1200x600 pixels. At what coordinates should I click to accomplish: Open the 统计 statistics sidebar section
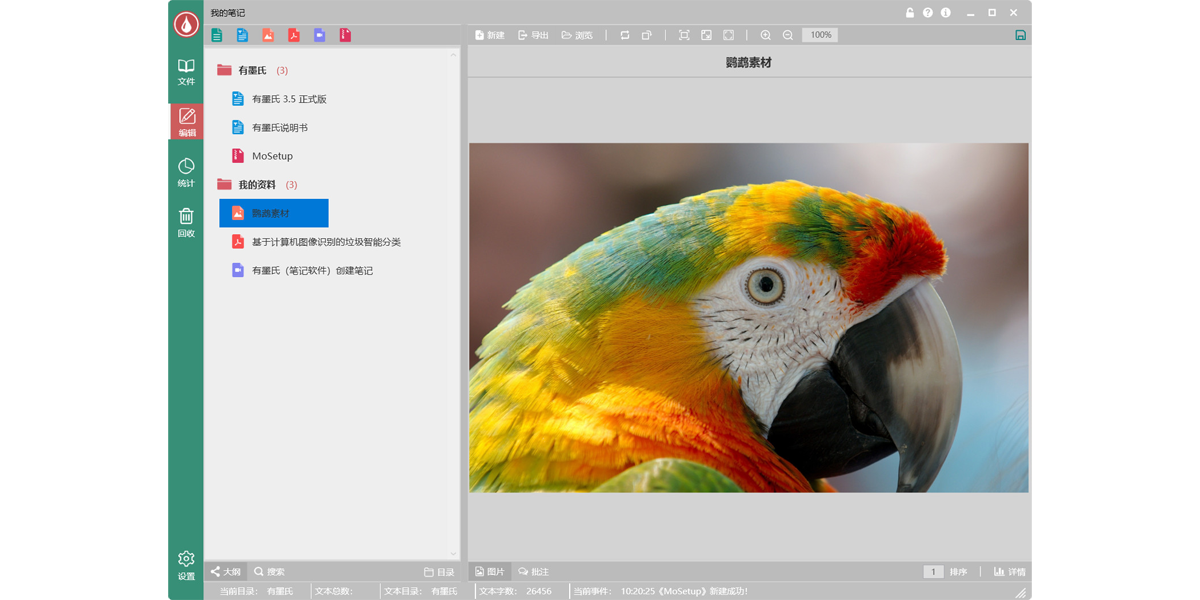pyautogui.click(x=186, y=172)
